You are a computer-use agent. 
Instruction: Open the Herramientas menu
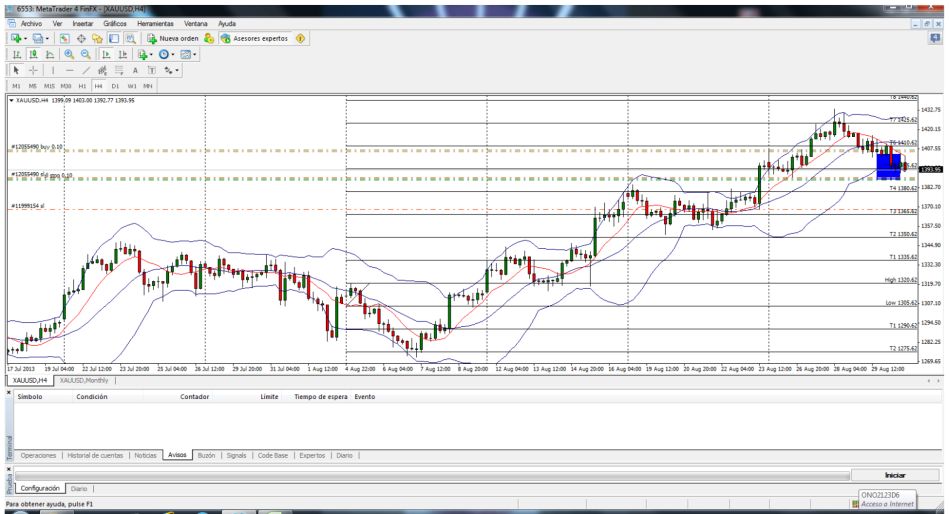(x=155, y=23)
